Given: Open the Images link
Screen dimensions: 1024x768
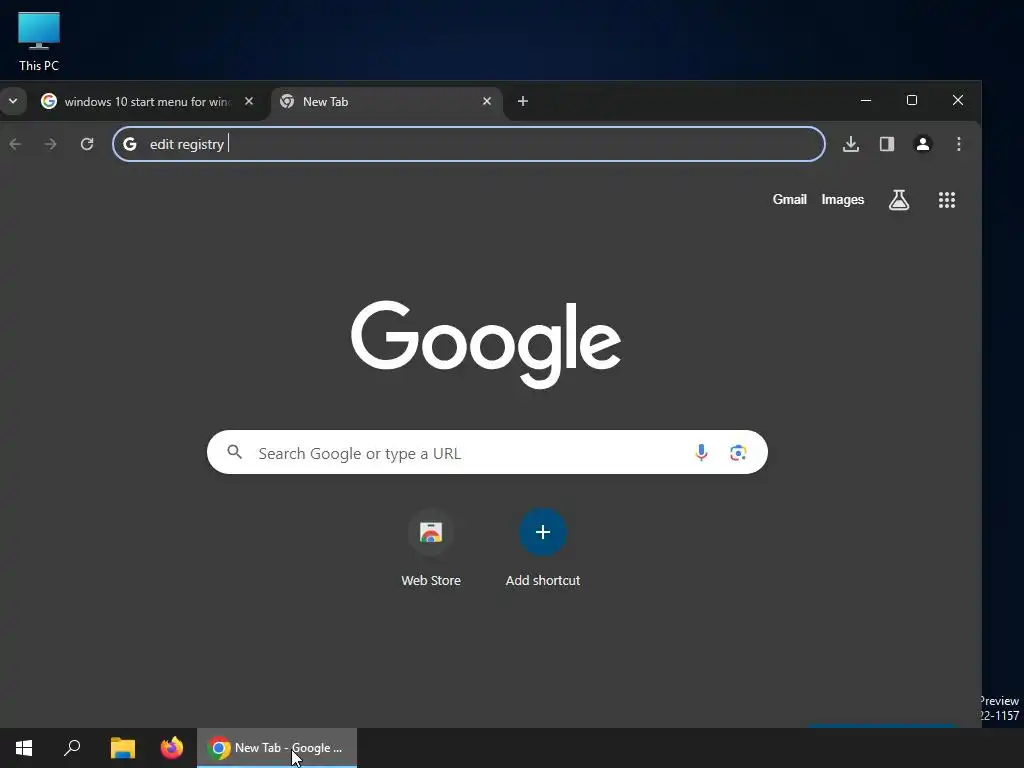Looking at the screenshot, I should pos(842,200).
